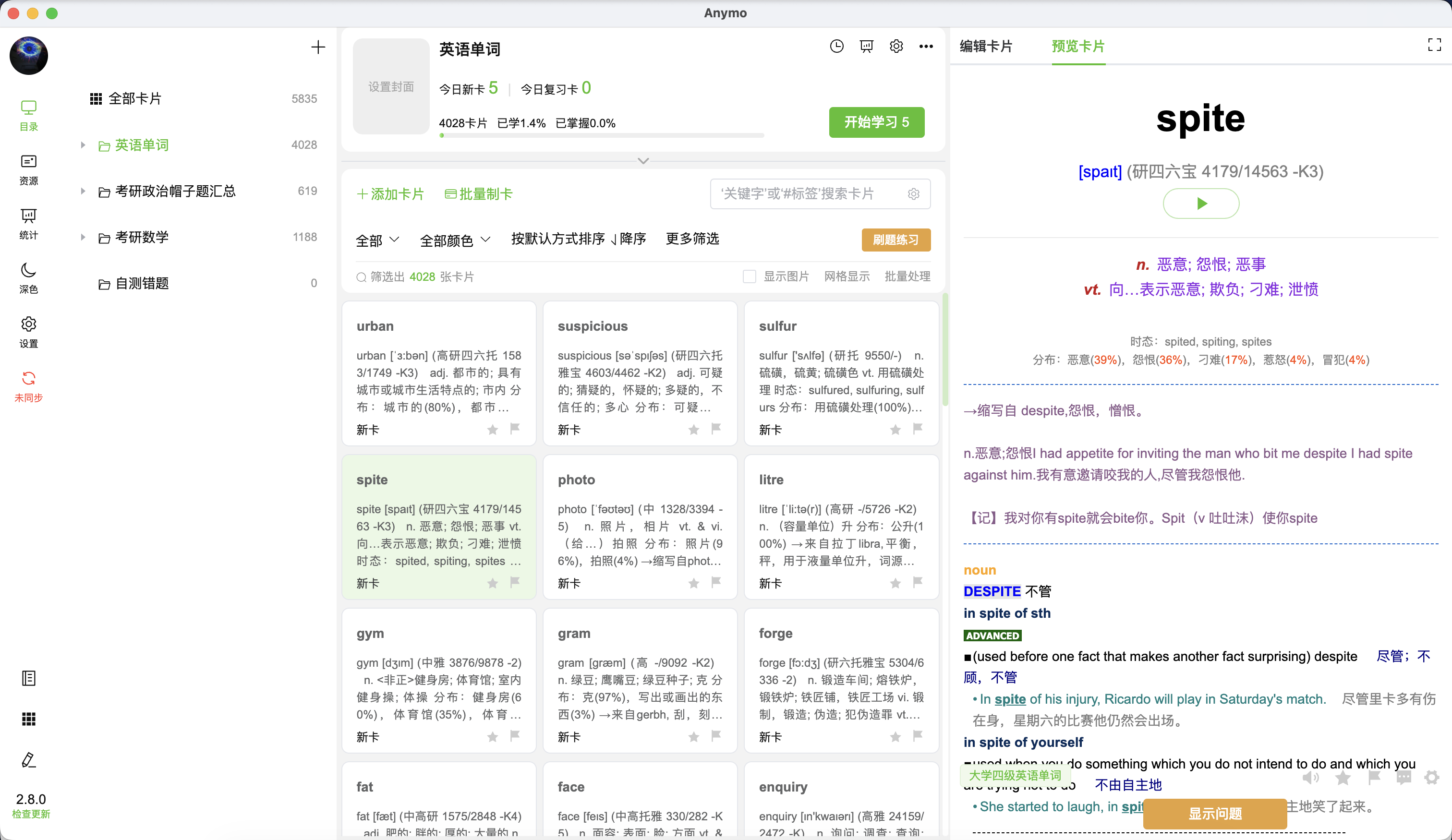Switch to 预览卡片 tab
Screen dimensions: 1452x840
tap(1078, 46)
